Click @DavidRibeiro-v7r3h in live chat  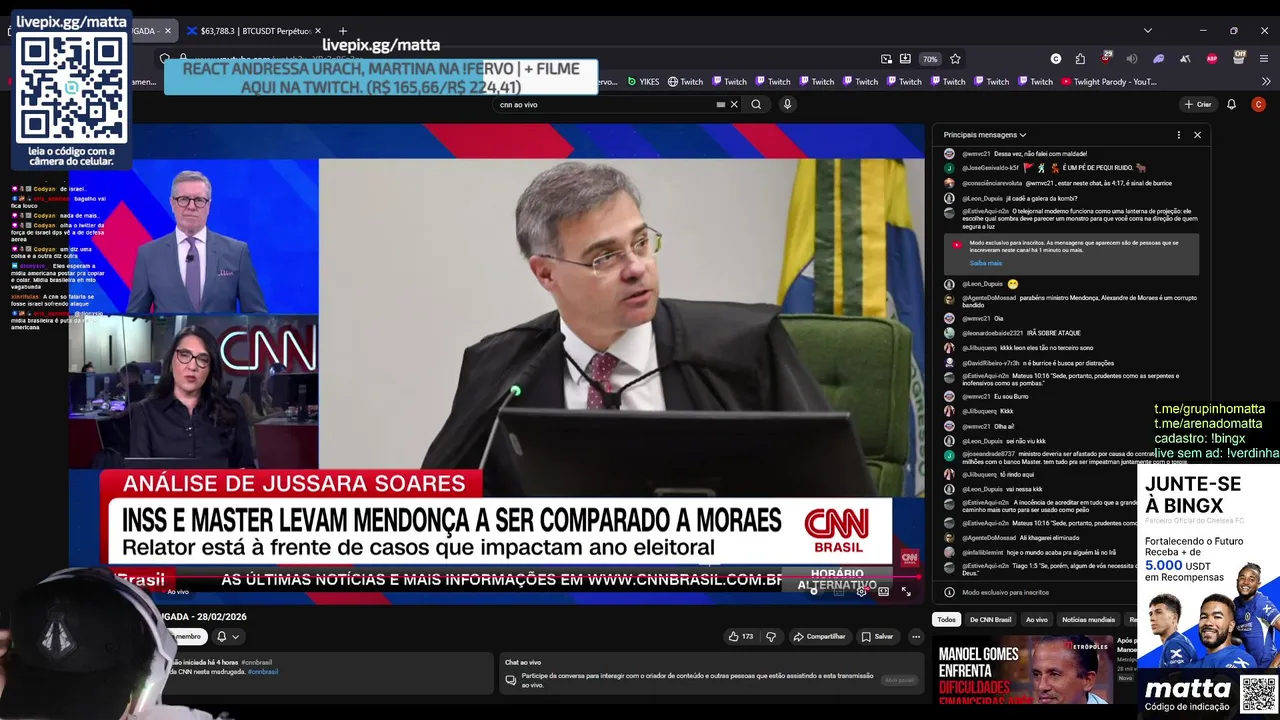tap(991, 363)
